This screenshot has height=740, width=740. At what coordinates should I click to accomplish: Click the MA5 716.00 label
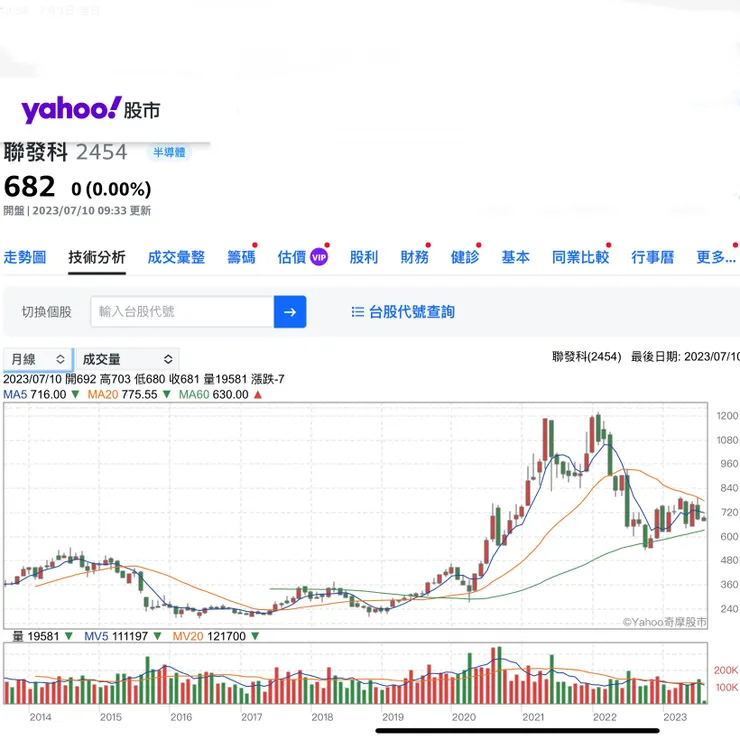34,395
